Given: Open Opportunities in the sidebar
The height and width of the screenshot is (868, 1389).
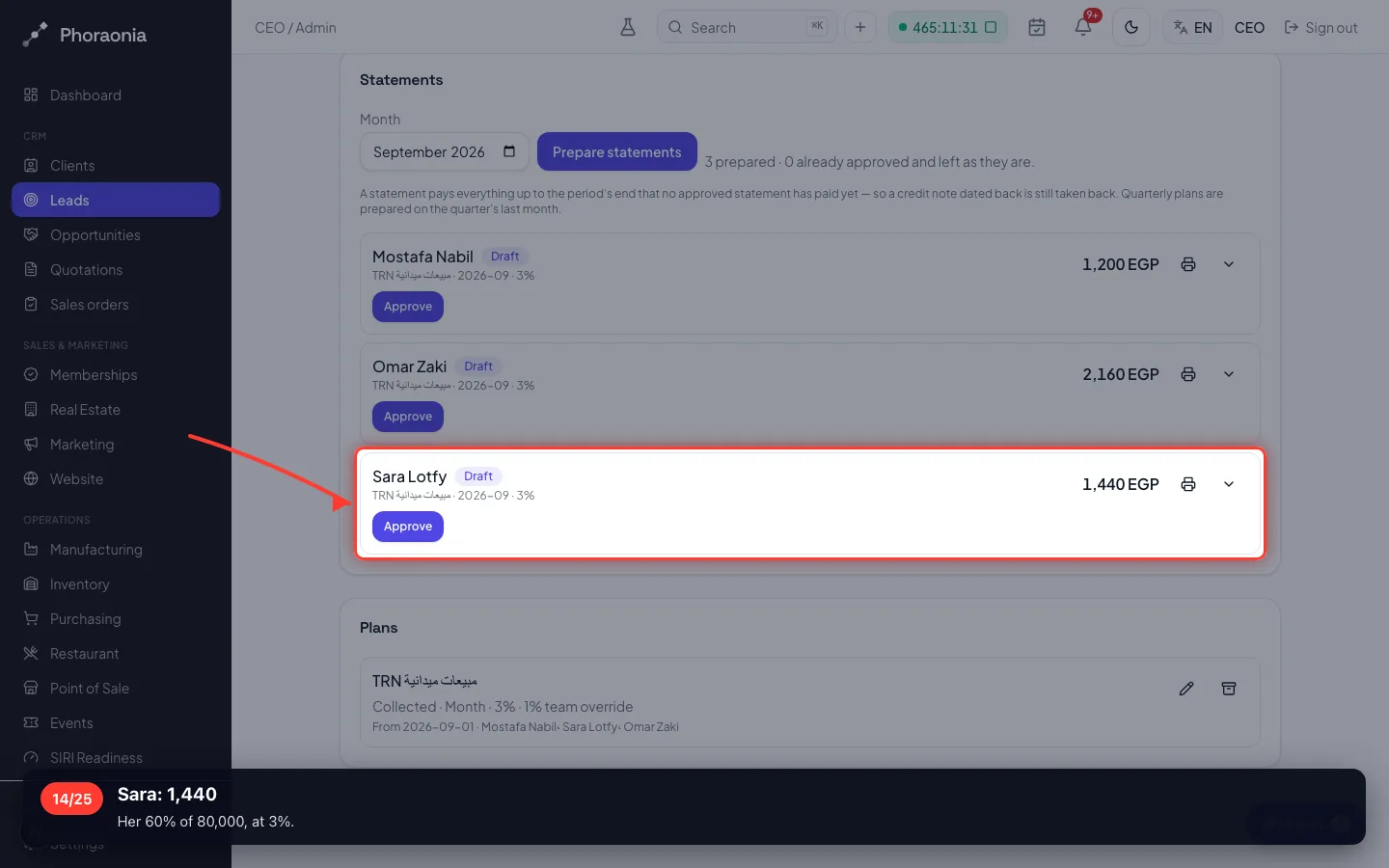Looking at the screenshot, I should point(116,234).
